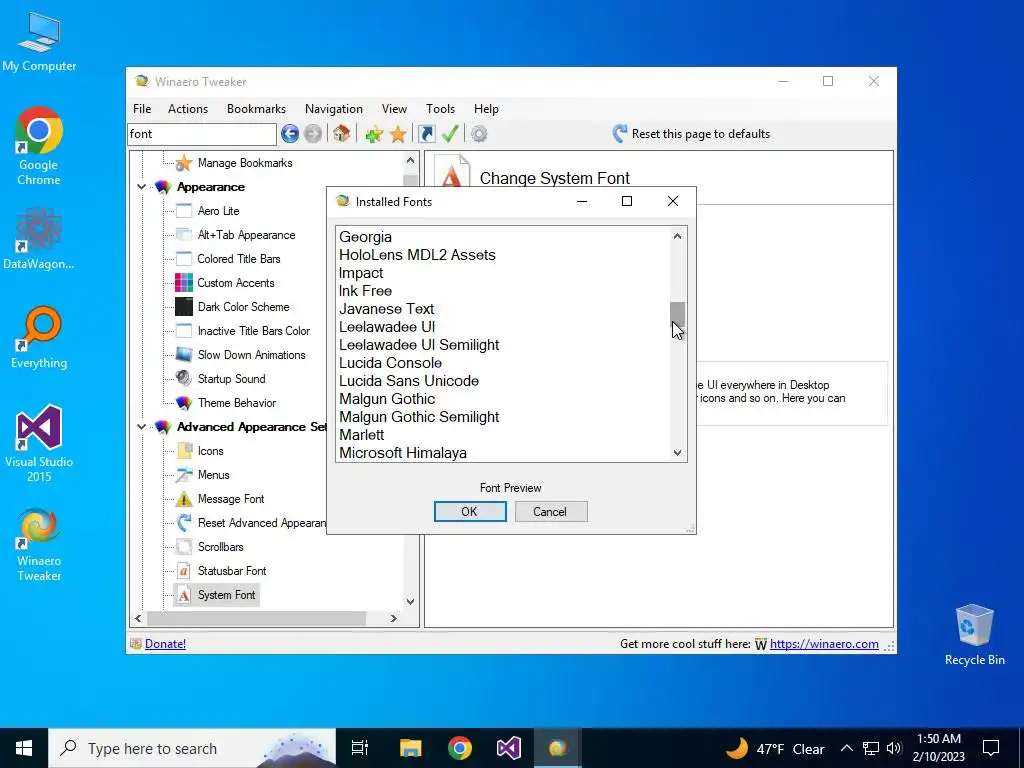Click tree panel scroll right arrow
This screenshot has width=1024, height=768.
click(393, 618)
